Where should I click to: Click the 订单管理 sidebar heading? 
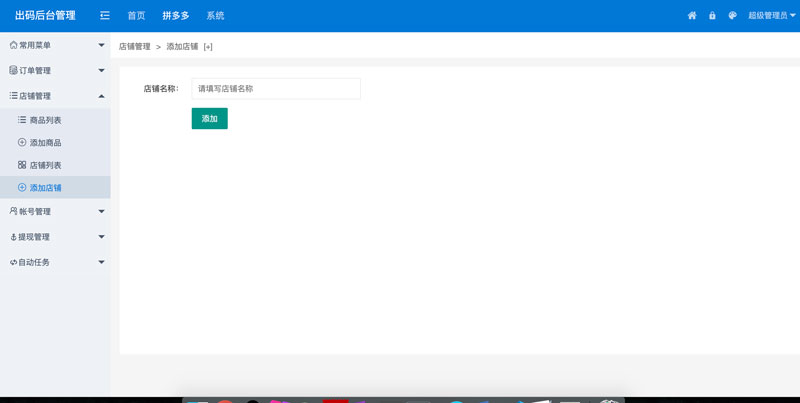pos(35,70)
